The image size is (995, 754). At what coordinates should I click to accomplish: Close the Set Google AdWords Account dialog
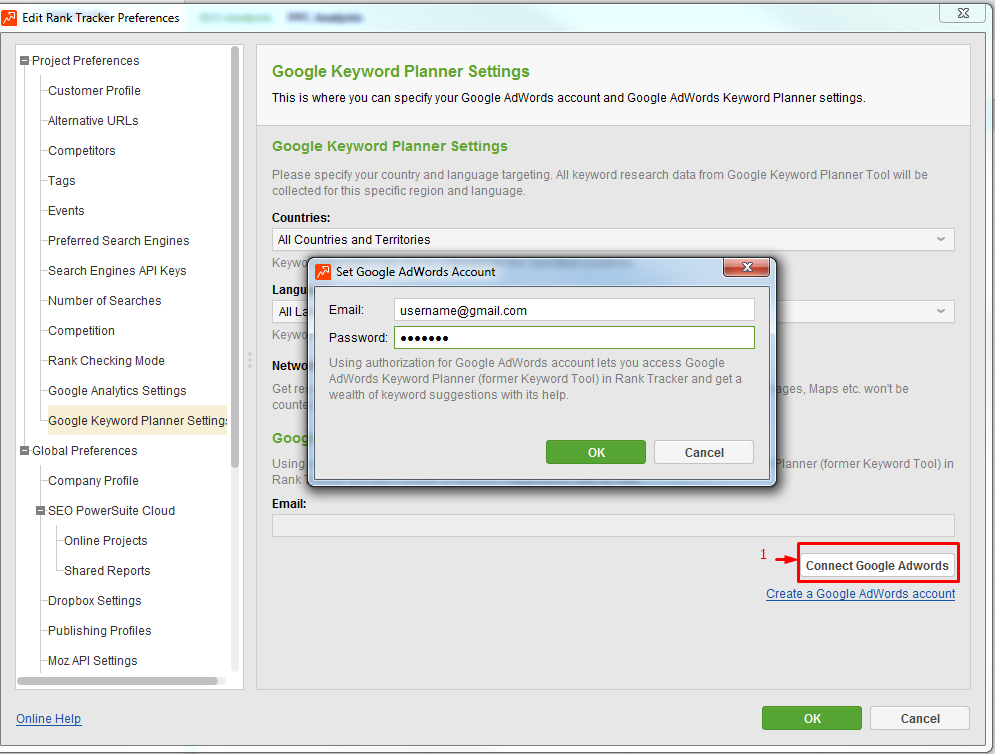pos(747,267)
